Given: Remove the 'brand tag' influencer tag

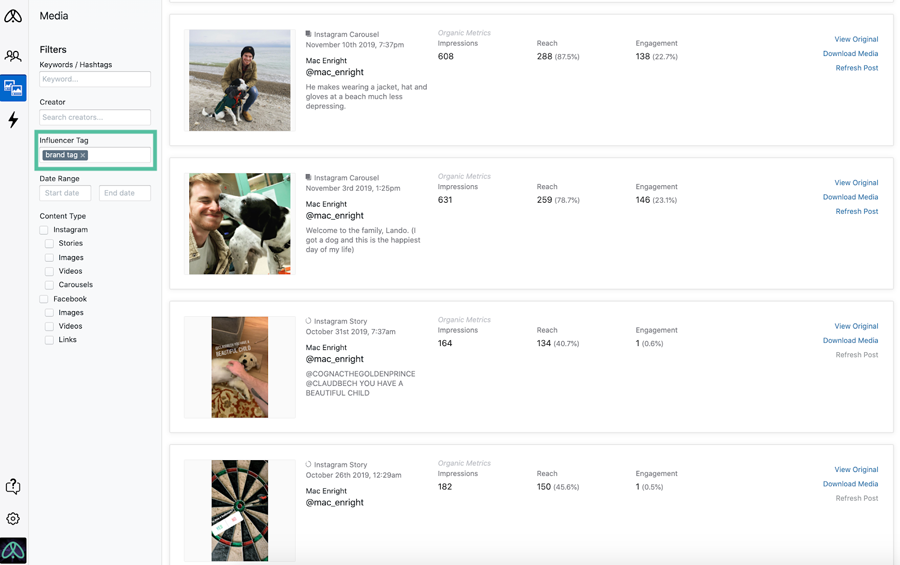Looking at the screenshot, I should tap(83, 155).
